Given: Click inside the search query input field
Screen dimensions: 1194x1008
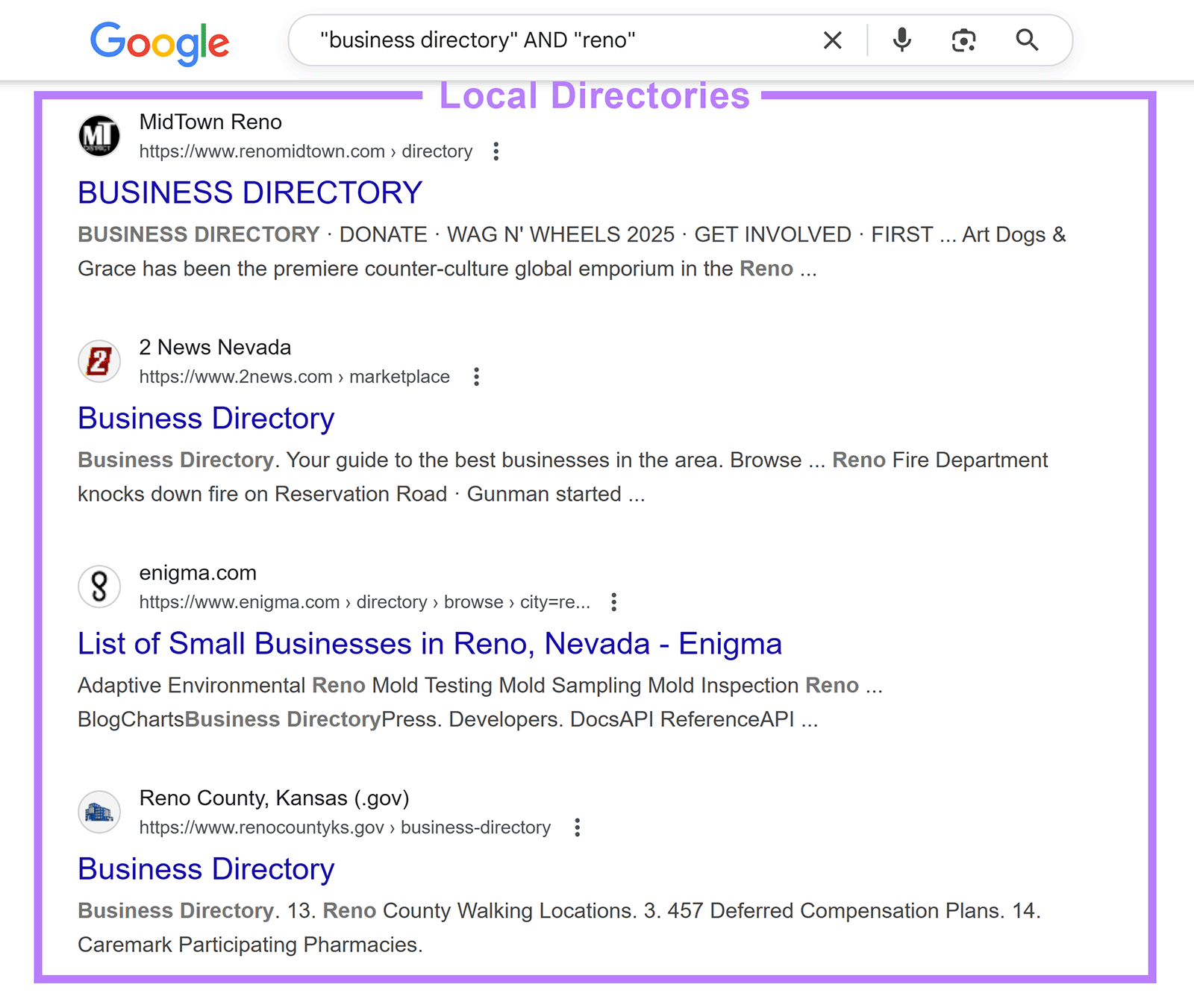Looking at the screenshot, I should click(x=522, y=40).
